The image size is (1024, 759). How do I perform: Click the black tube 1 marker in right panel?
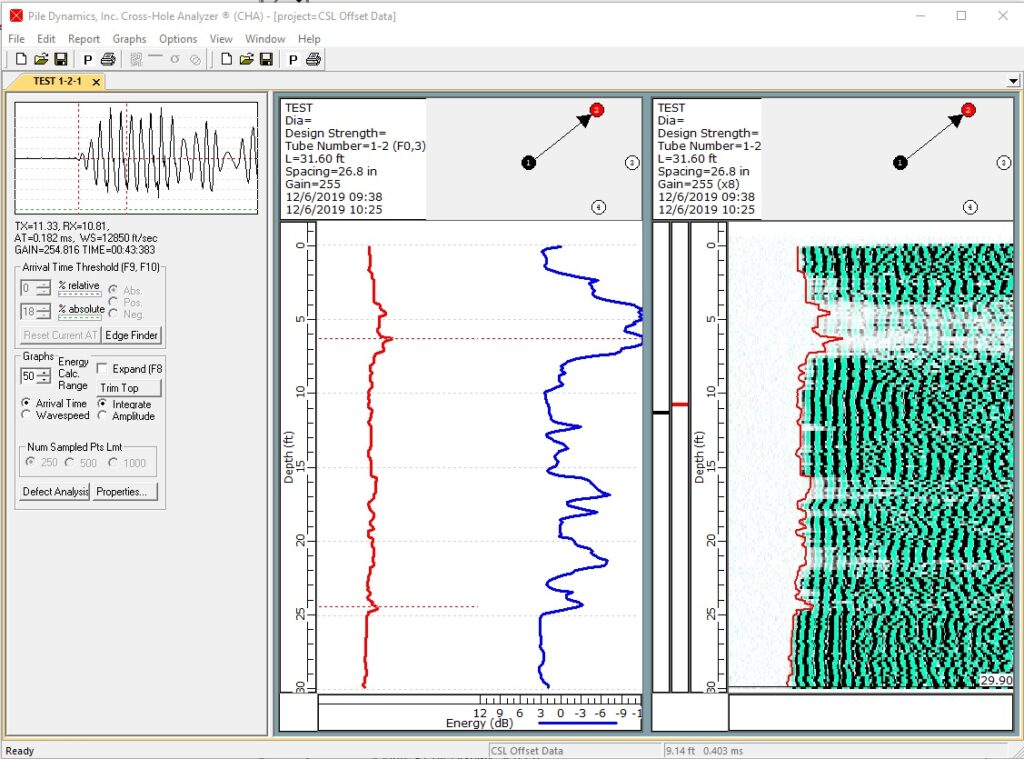coord(900,163)
